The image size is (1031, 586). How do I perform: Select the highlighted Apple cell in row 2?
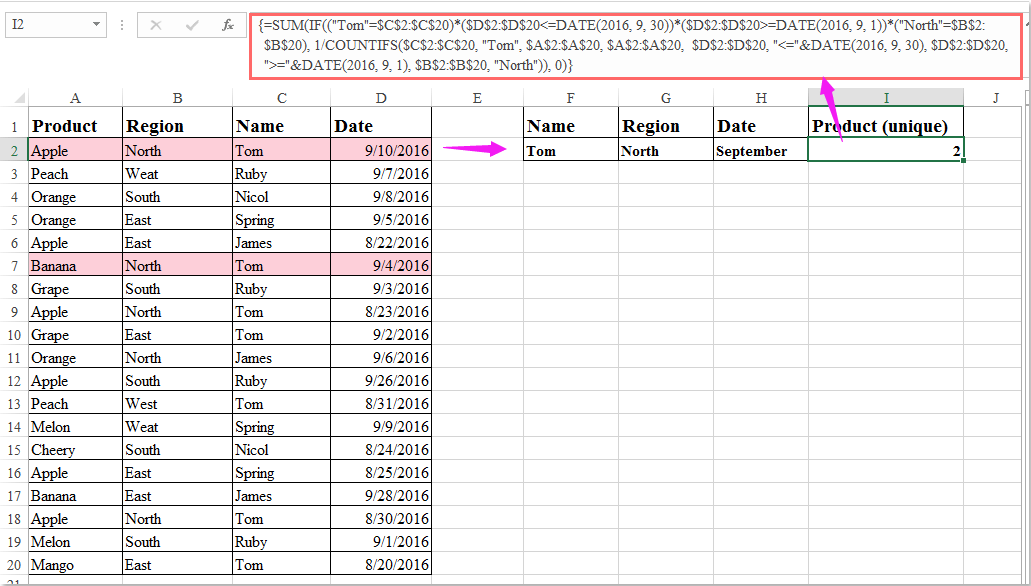75,150
